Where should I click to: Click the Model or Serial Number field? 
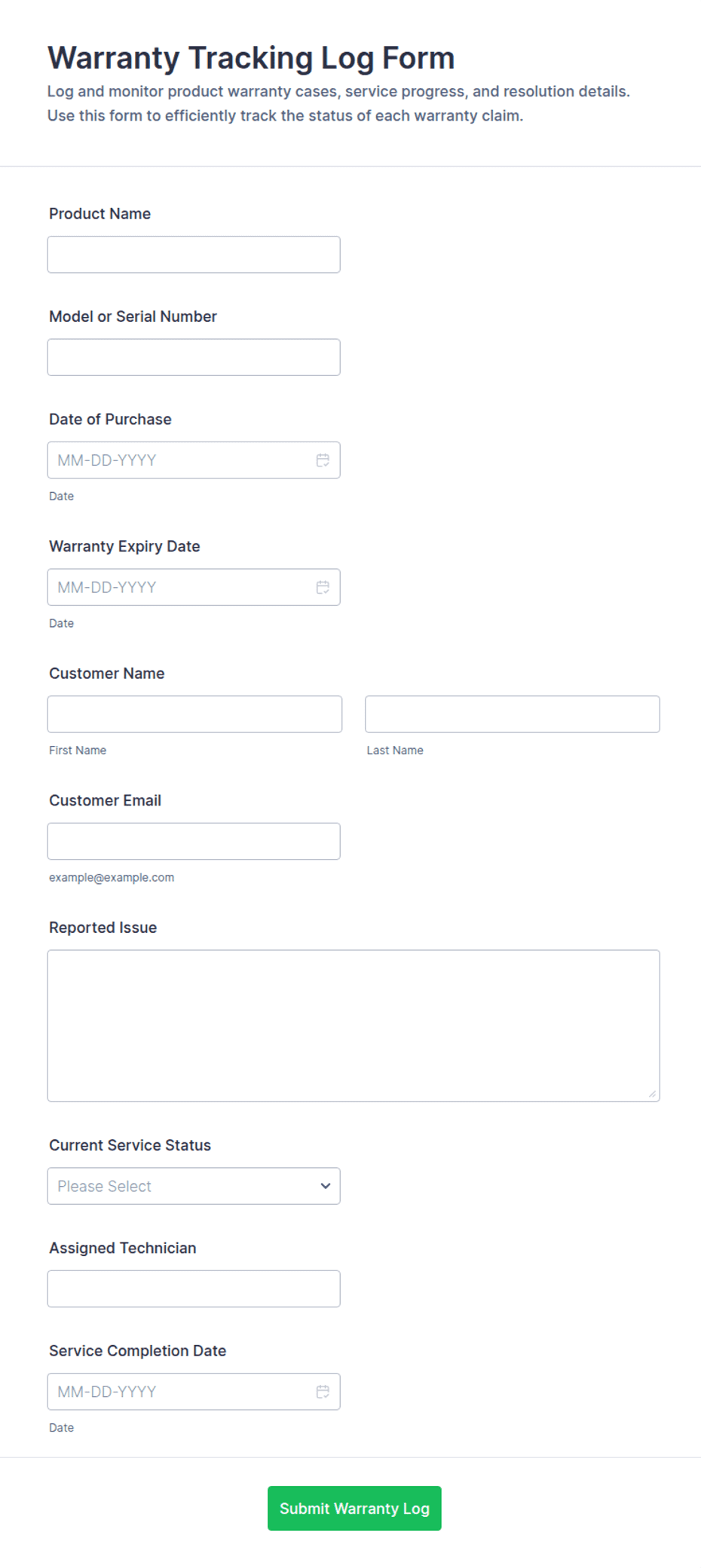[194, 357]
